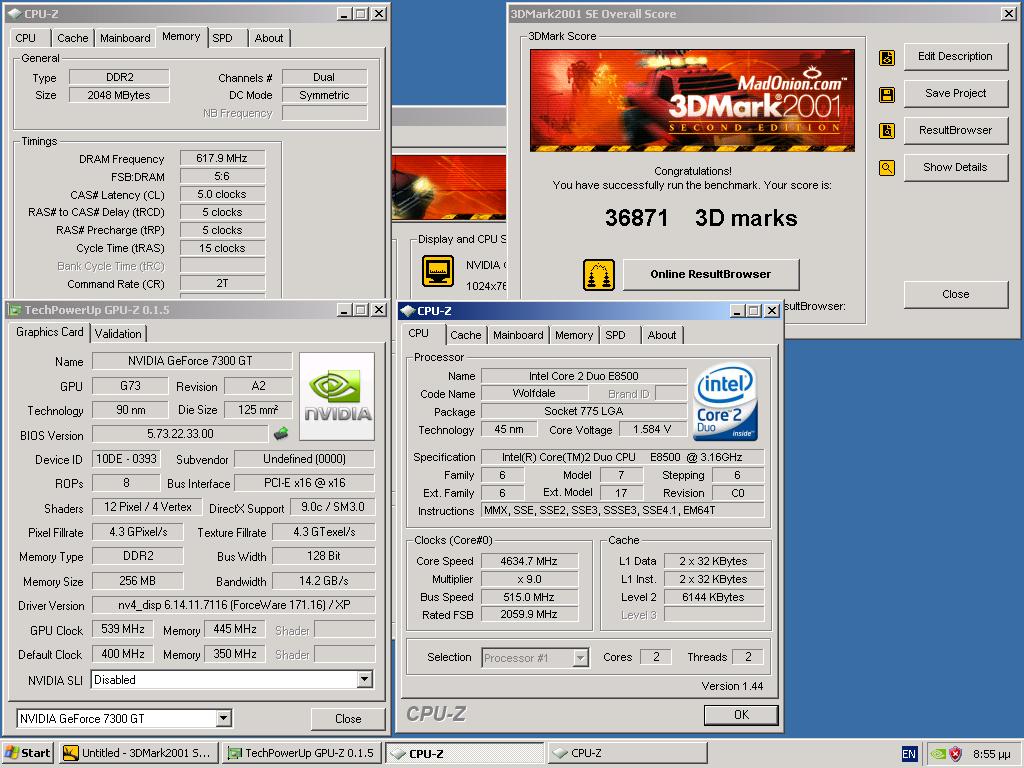Screen dimensions: 1024x768
Task: Open Memory tab in front CPU-Z window
Action: [574, 335]
